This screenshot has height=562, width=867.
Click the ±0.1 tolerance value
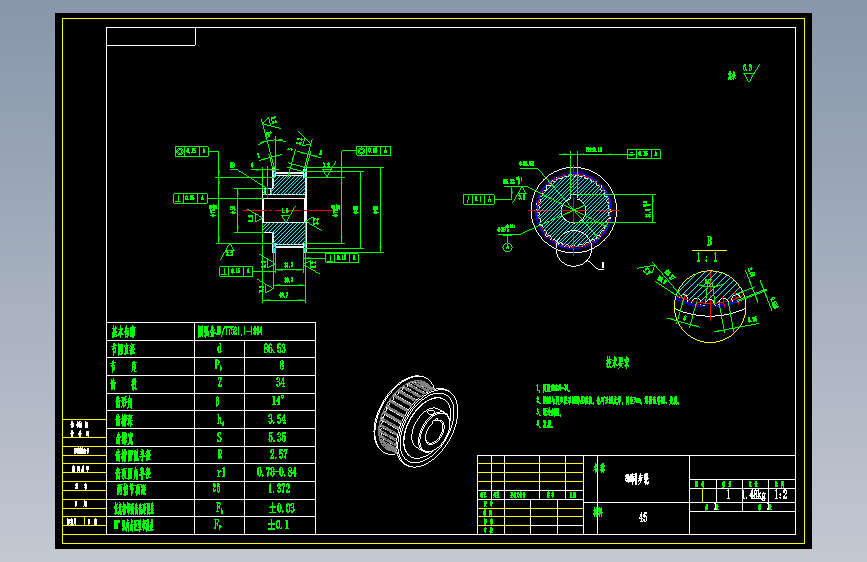(278, 525)
